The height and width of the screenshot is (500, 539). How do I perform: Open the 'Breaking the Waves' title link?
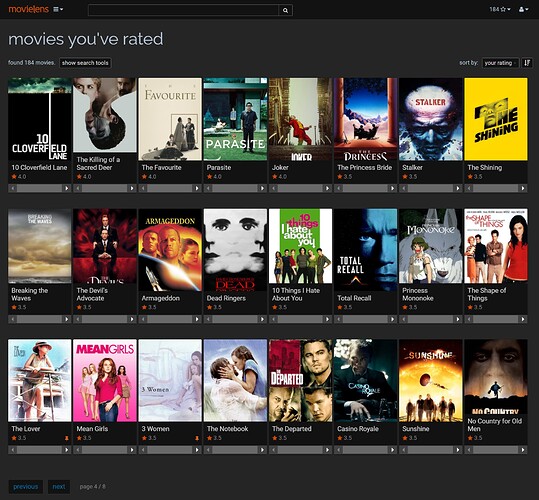pyautogui.click(x=30, y=294)
